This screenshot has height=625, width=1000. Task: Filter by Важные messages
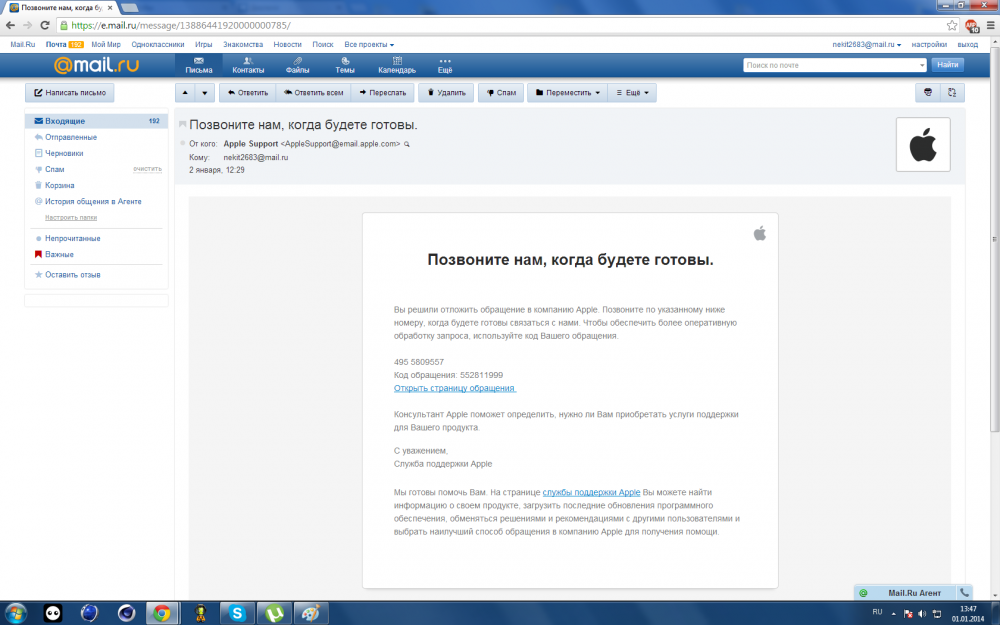click(x=59, y=254)
